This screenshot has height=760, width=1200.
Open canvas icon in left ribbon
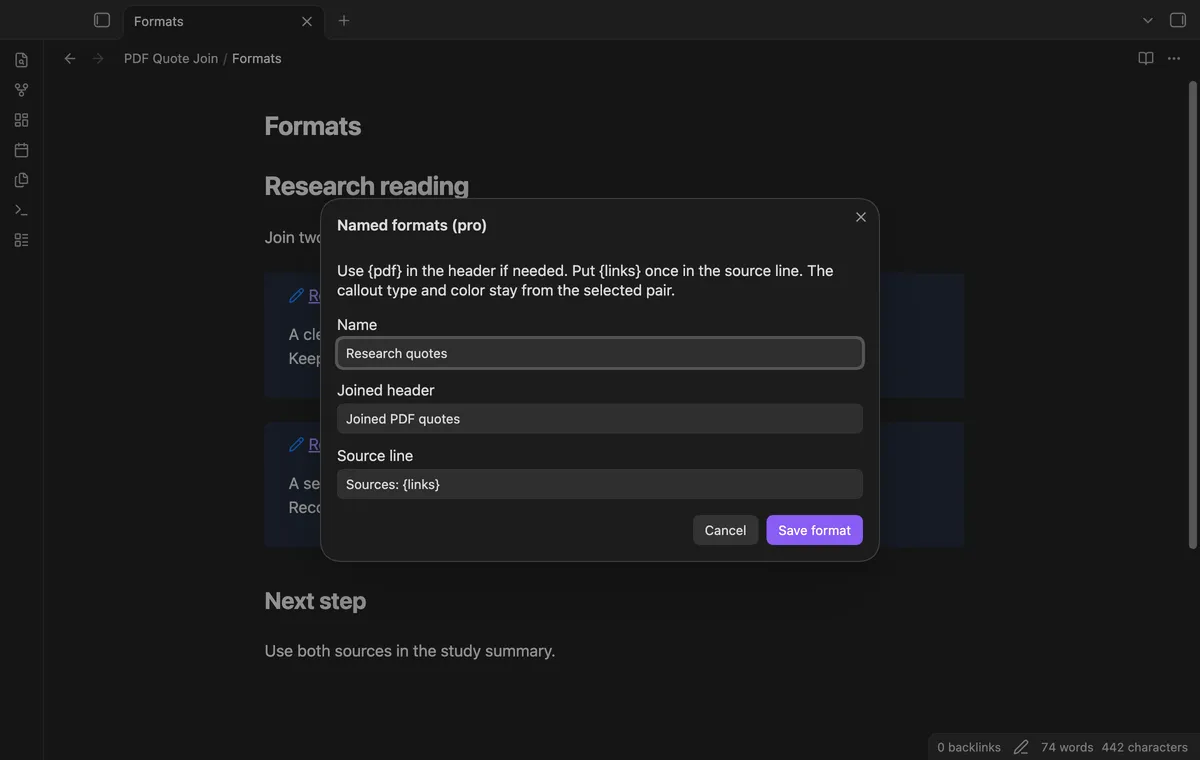click(x=21, y=120)
